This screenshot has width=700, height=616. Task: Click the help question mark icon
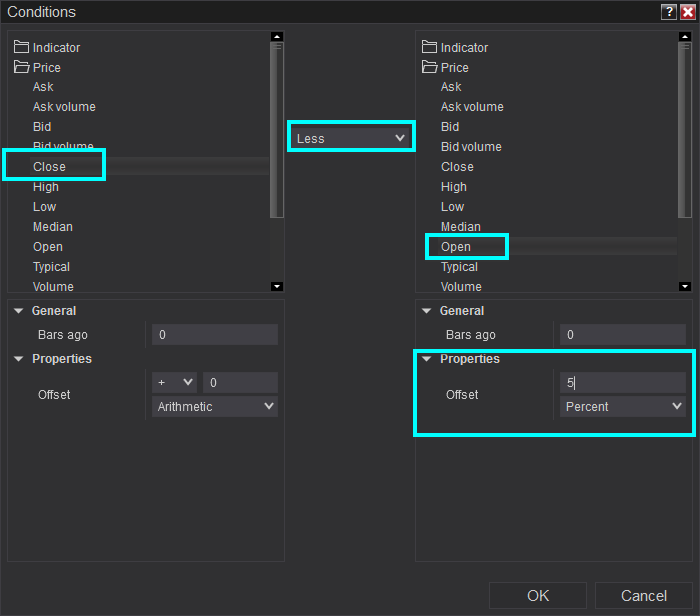tap(668, 12)
